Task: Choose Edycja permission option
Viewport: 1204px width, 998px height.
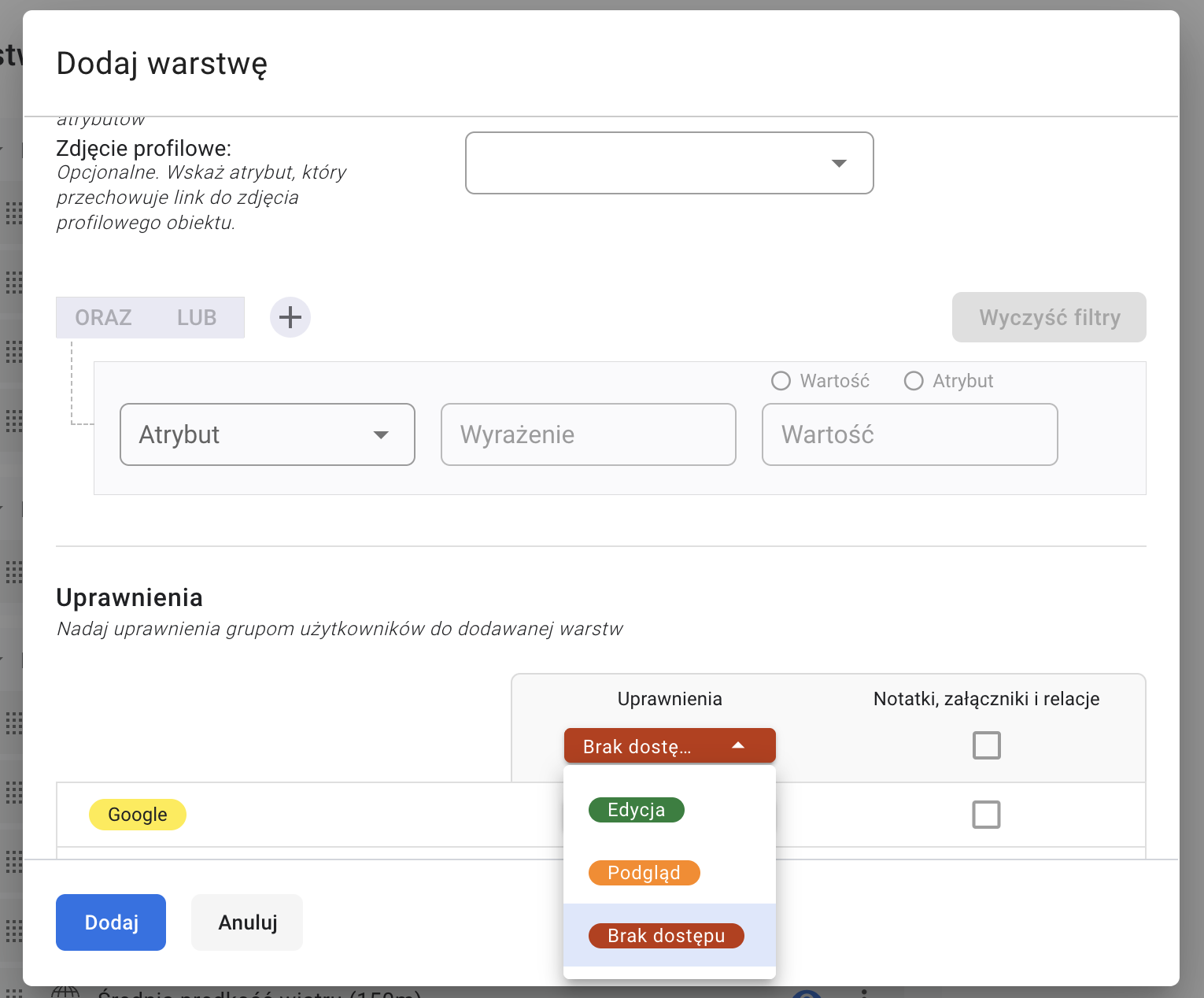Action: pos(637,810)
